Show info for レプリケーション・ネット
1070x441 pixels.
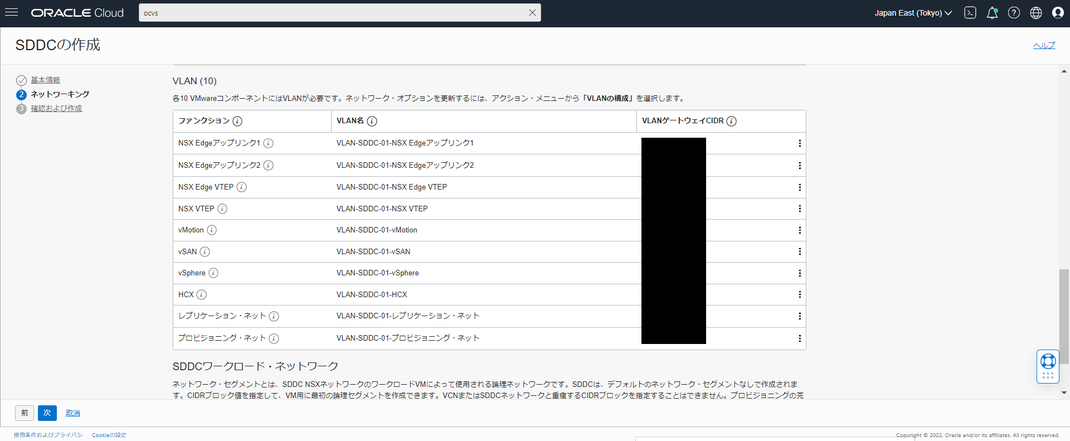coord(274,317)
